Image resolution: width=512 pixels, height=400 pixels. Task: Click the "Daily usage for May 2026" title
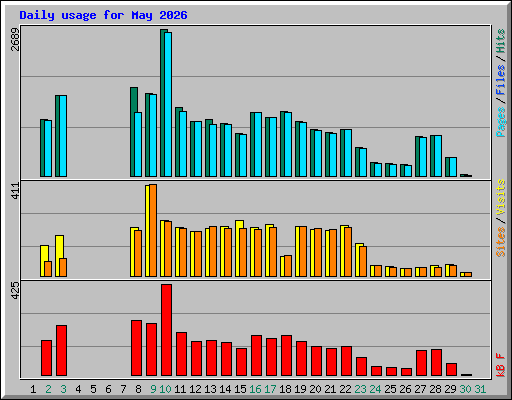103,15
